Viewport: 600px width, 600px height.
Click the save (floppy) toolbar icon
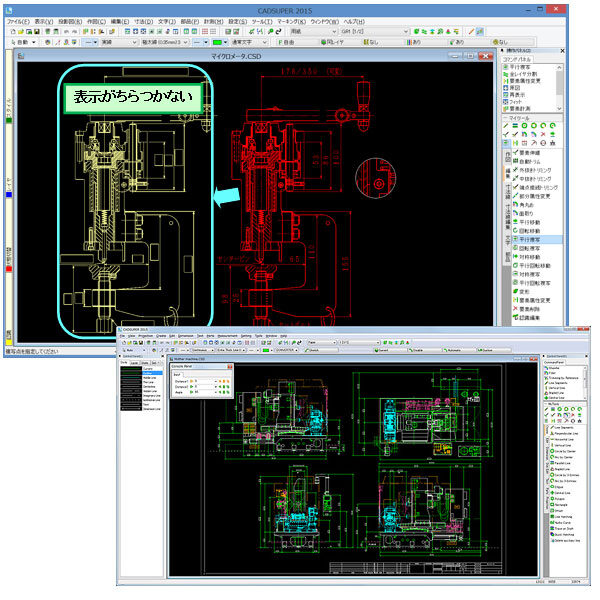(37, 32)
